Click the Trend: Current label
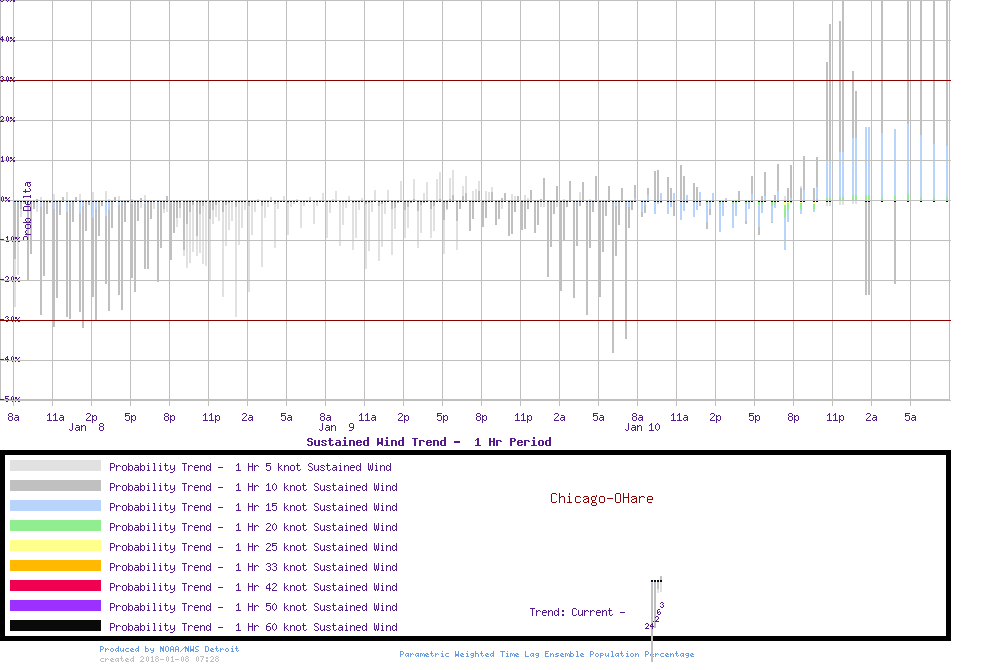The image size is (1000, 670). point(577,612)
